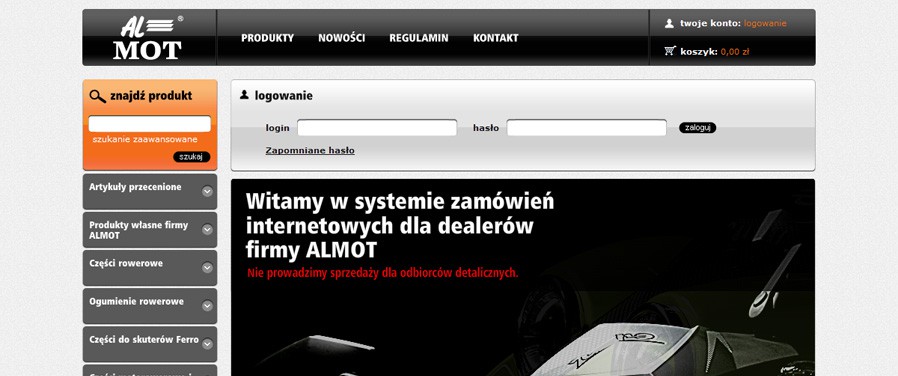This screenshot has height=376, width=898.
Task: Open the Ogumienie rowerowe category
Action: [136, 302]
